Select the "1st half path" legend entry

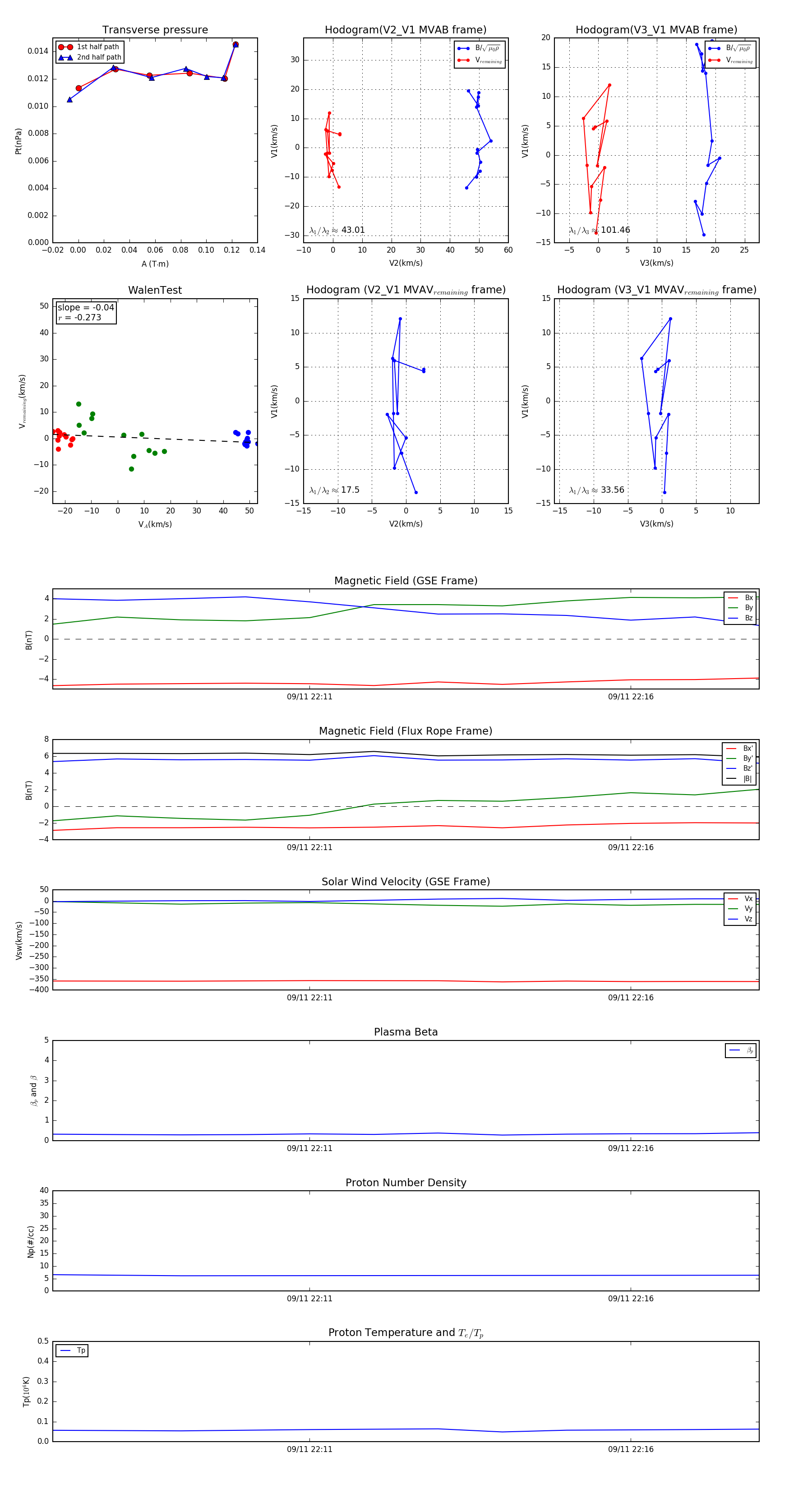pos(88,47)
